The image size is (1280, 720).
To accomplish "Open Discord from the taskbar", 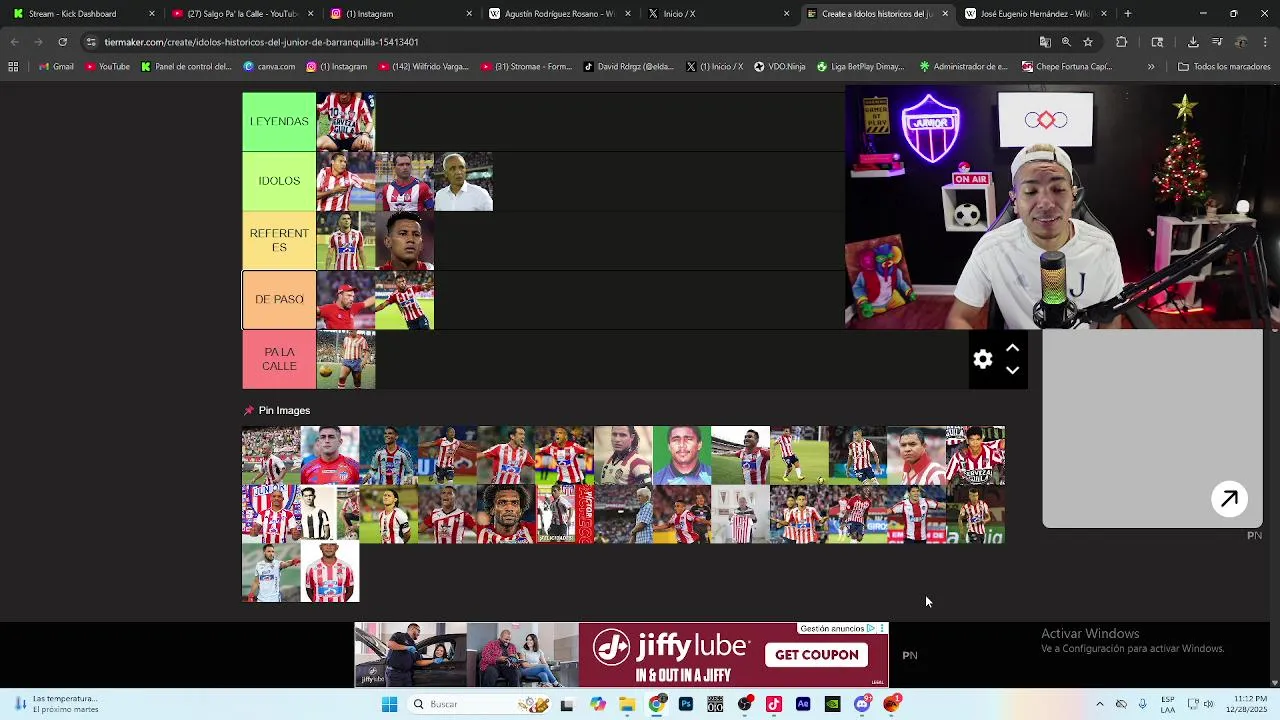I will click(x=862, y=704).
